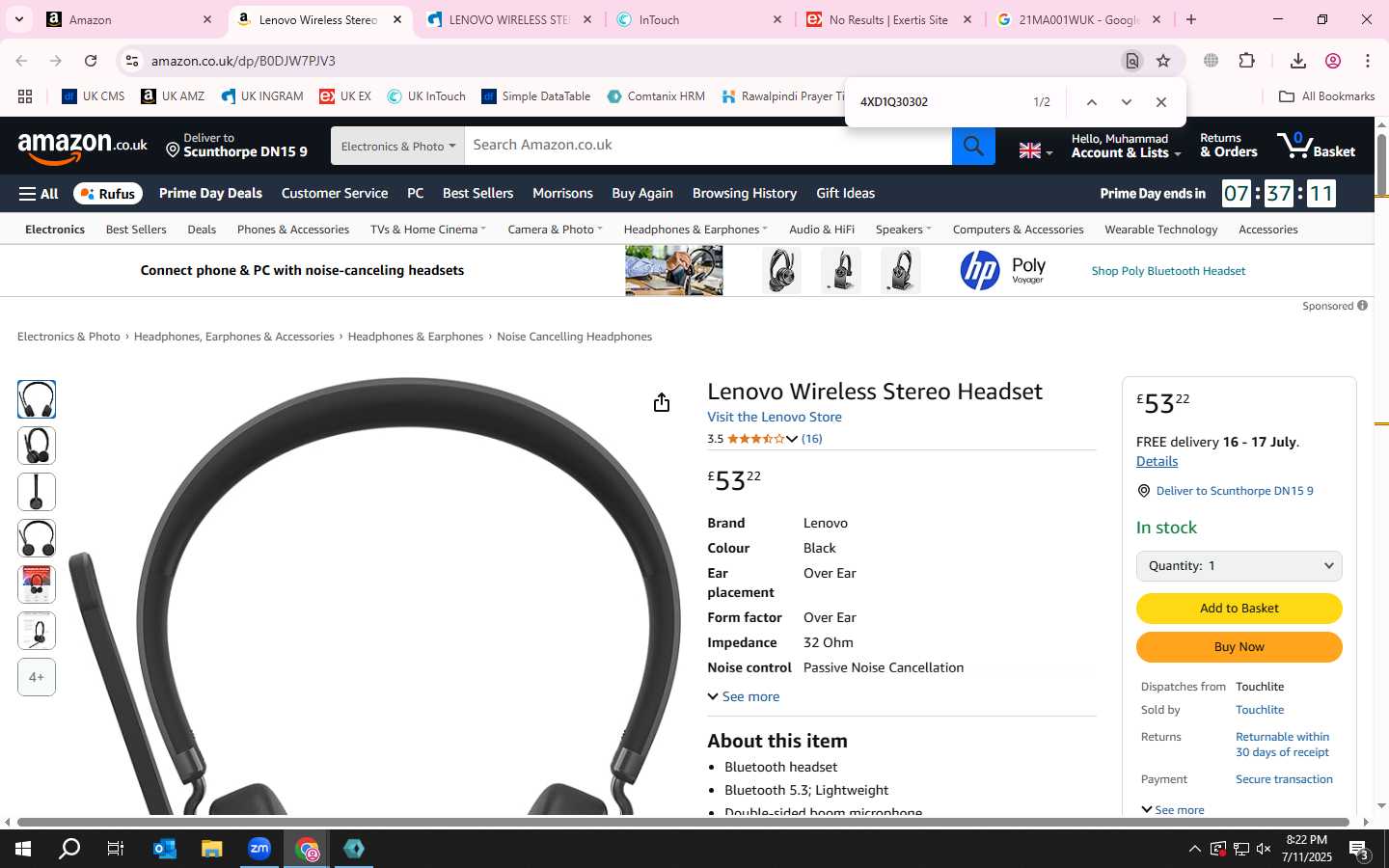1389x868 pixels.
Task: Click the find-bar next result arrow
Action: (x=1126, y=102)
